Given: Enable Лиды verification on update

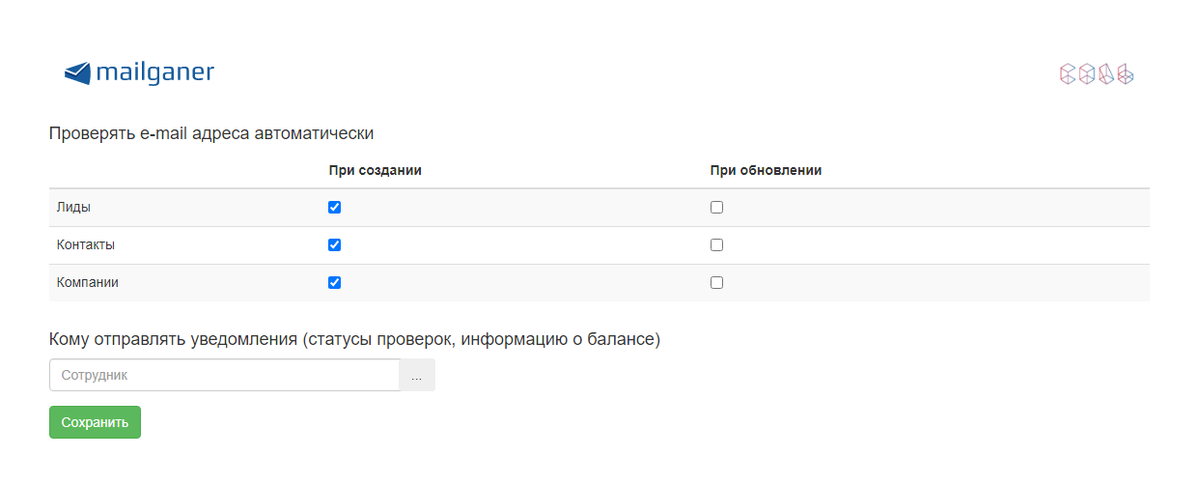Looking at the screenshot, I should (x=716, y=207).
